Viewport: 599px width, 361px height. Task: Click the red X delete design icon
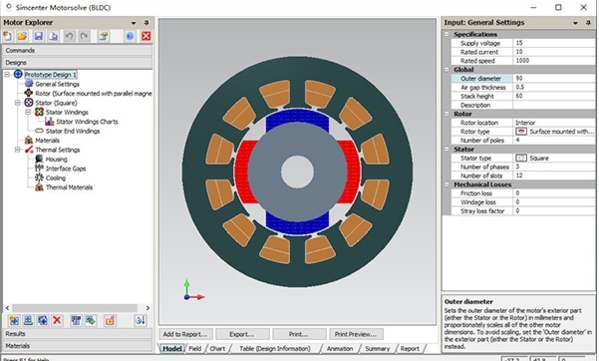pyautogui.click(x=57, y=320)
